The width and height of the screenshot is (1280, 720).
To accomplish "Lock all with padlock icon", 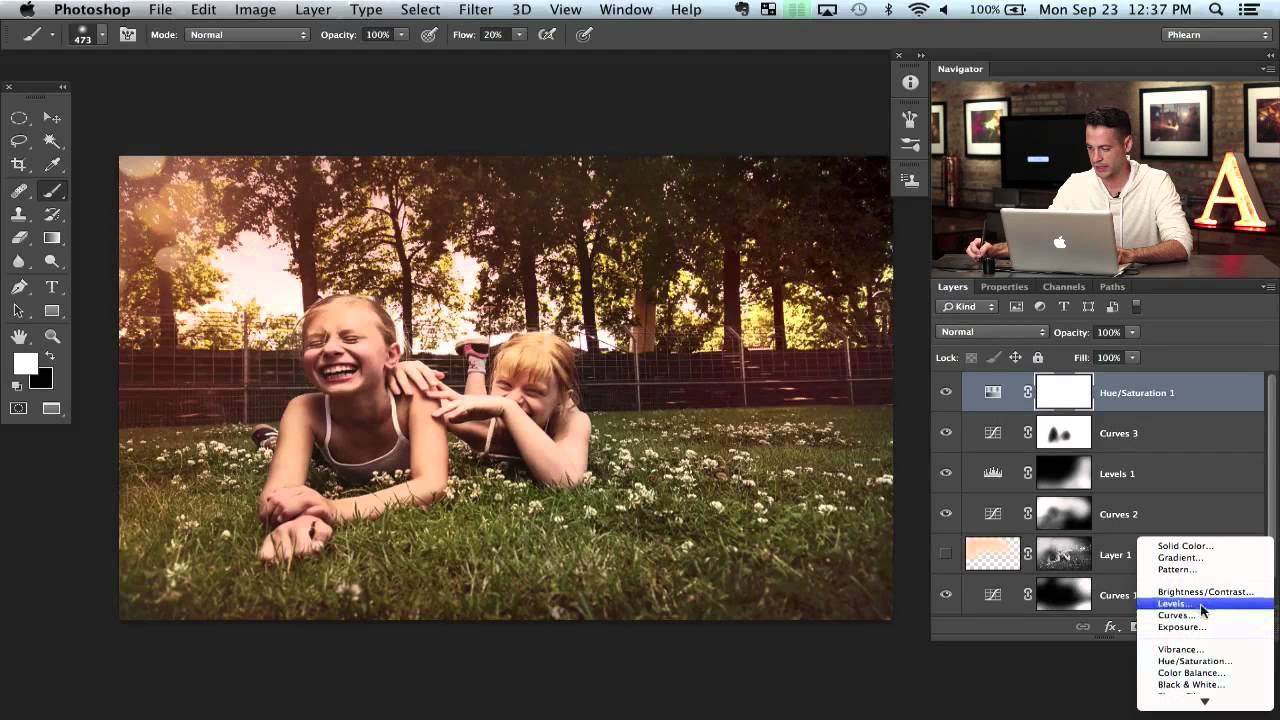I will 1037,357.
